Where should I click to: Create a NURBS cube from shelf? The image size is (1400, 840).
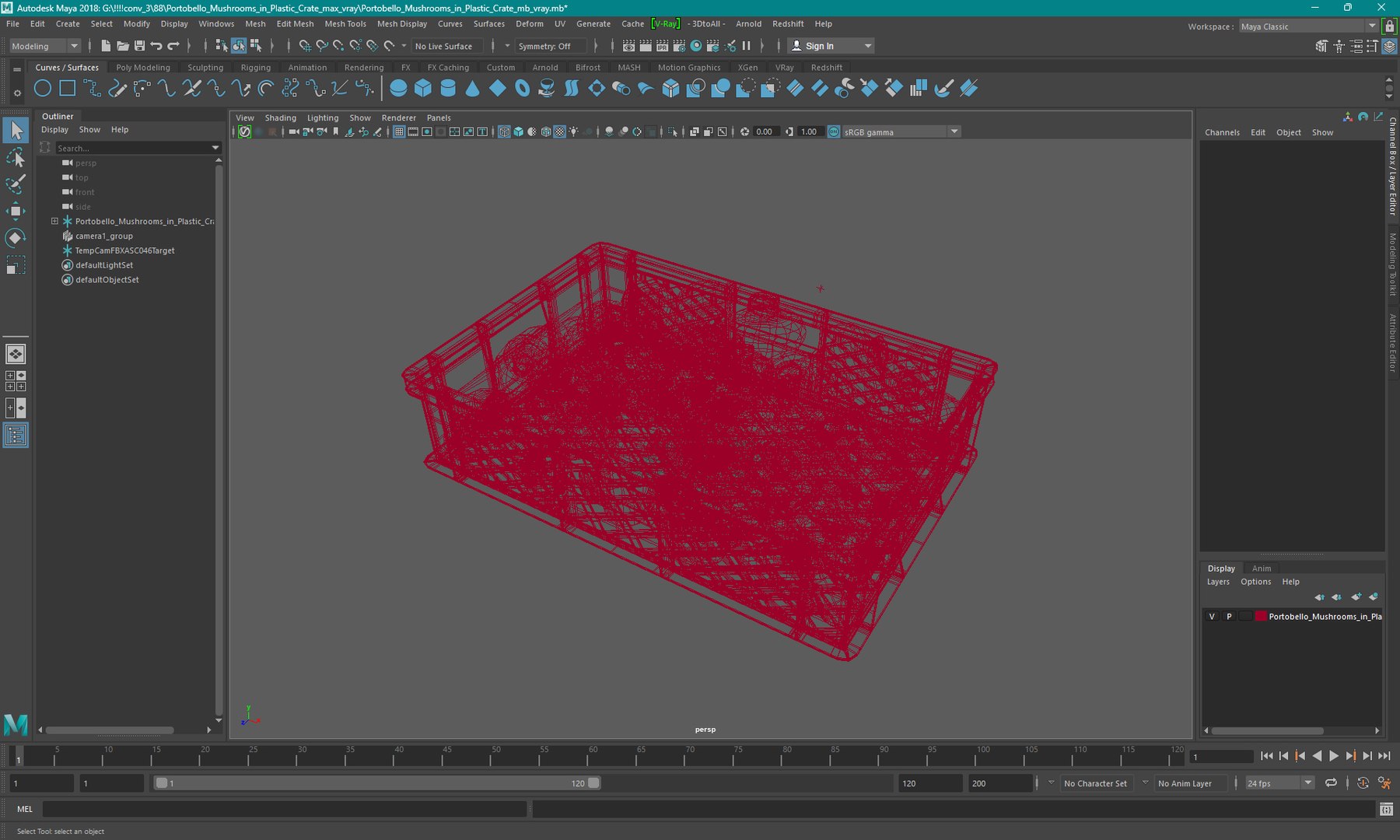[423, 89]
